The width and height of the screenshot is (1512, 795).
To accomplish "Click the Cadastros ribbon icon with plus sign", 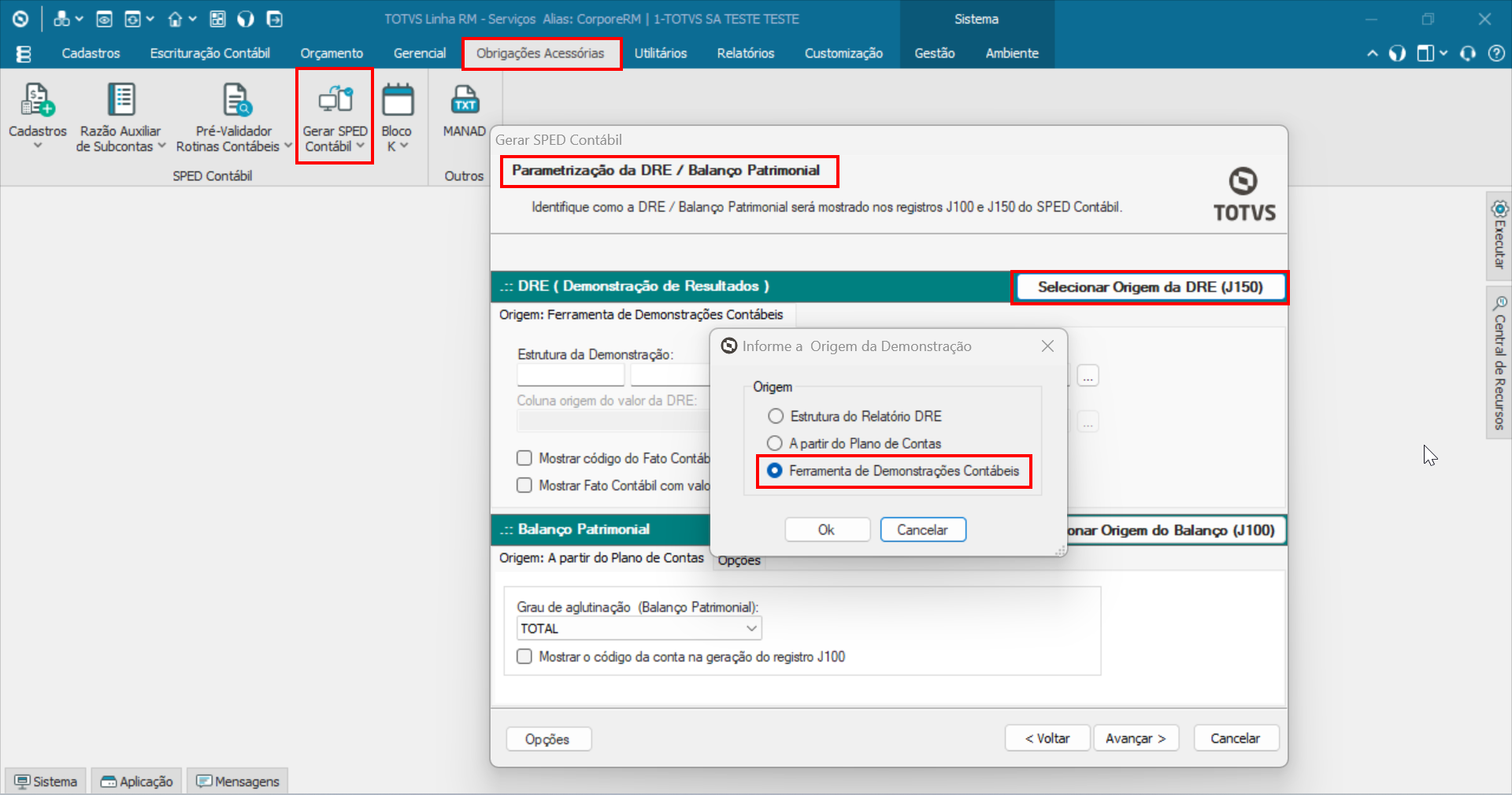I will (37, 100).
